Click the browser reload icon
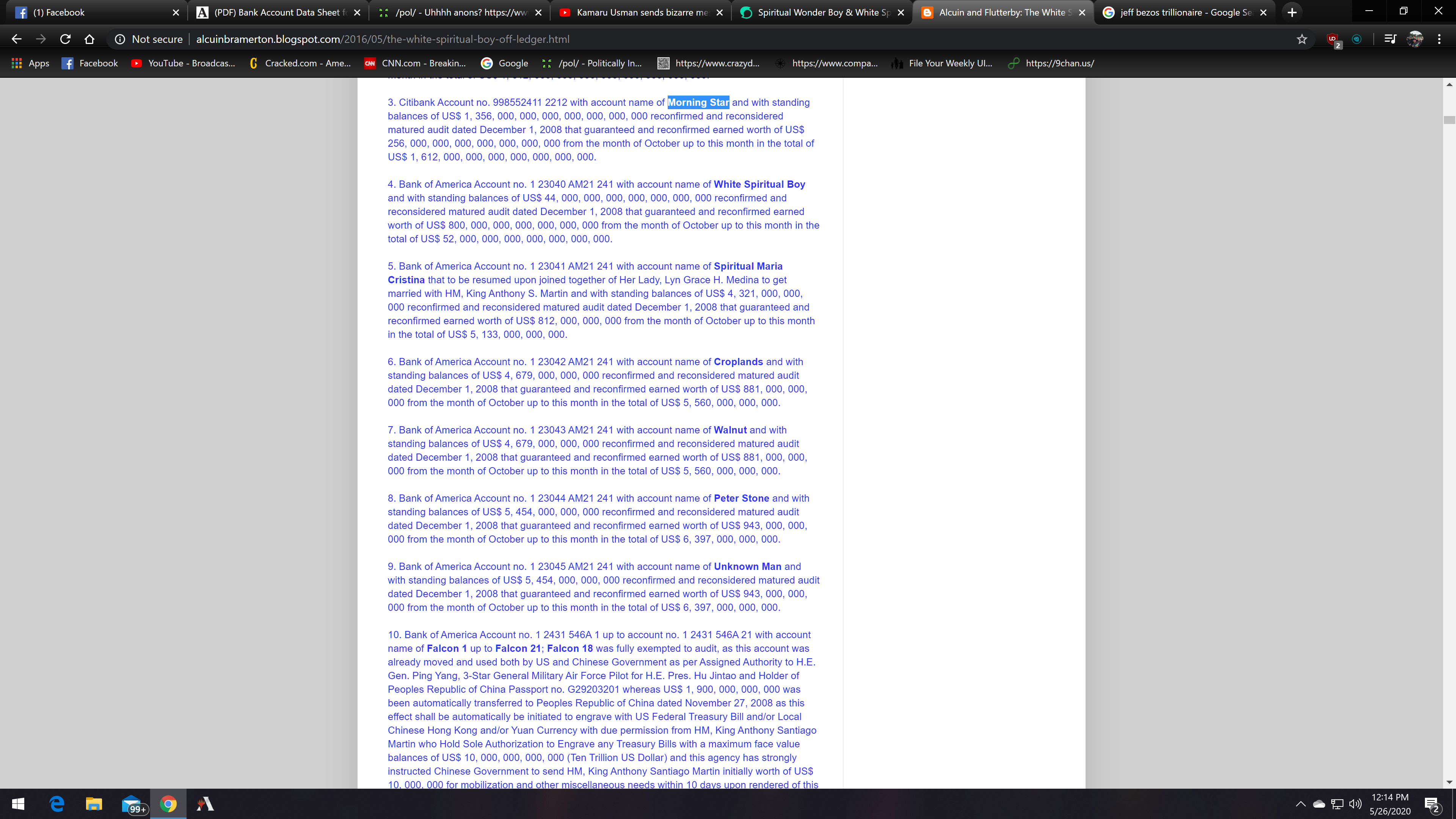 tap(65, 39)
